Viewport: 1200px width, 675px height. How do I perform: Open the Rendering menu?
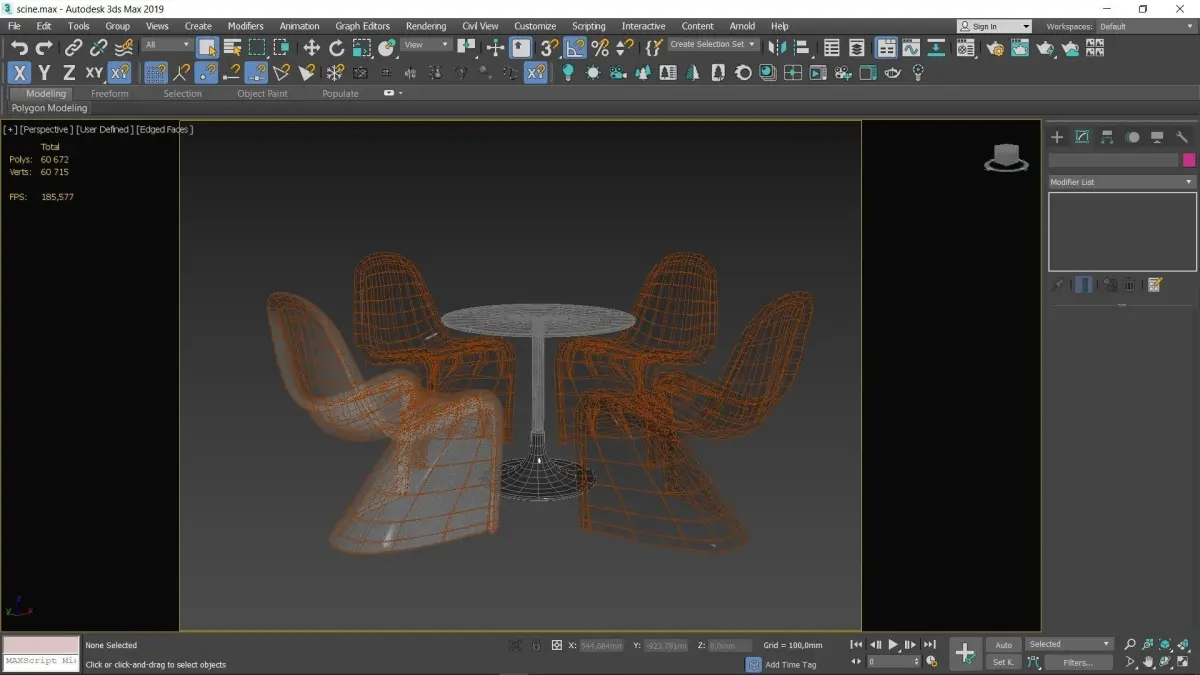(x=426, y=26)
